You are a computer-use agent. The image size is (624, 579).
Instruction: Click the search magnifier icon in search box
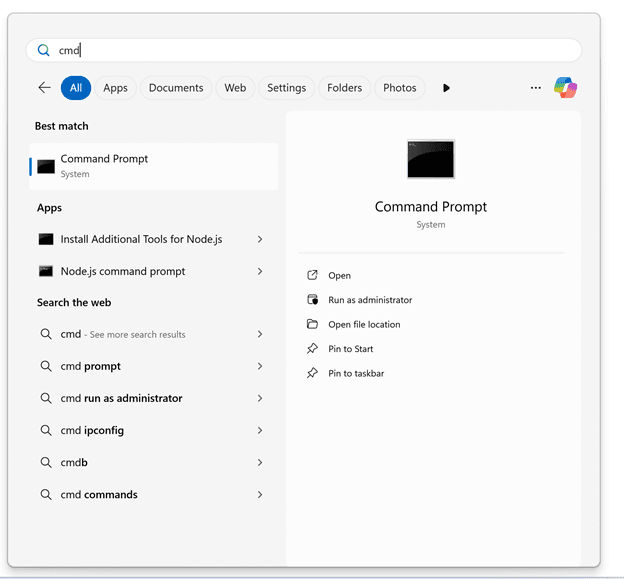point(43,51)
